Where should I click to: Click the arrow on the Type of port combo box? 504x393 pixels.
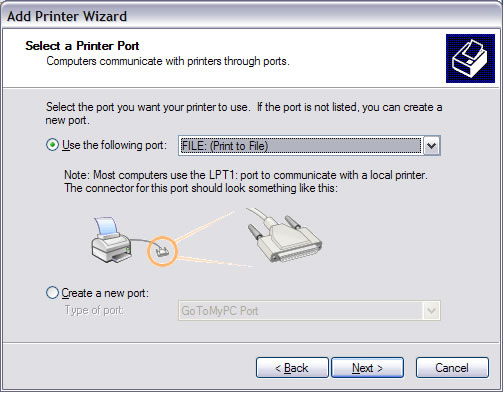point(432,311)
